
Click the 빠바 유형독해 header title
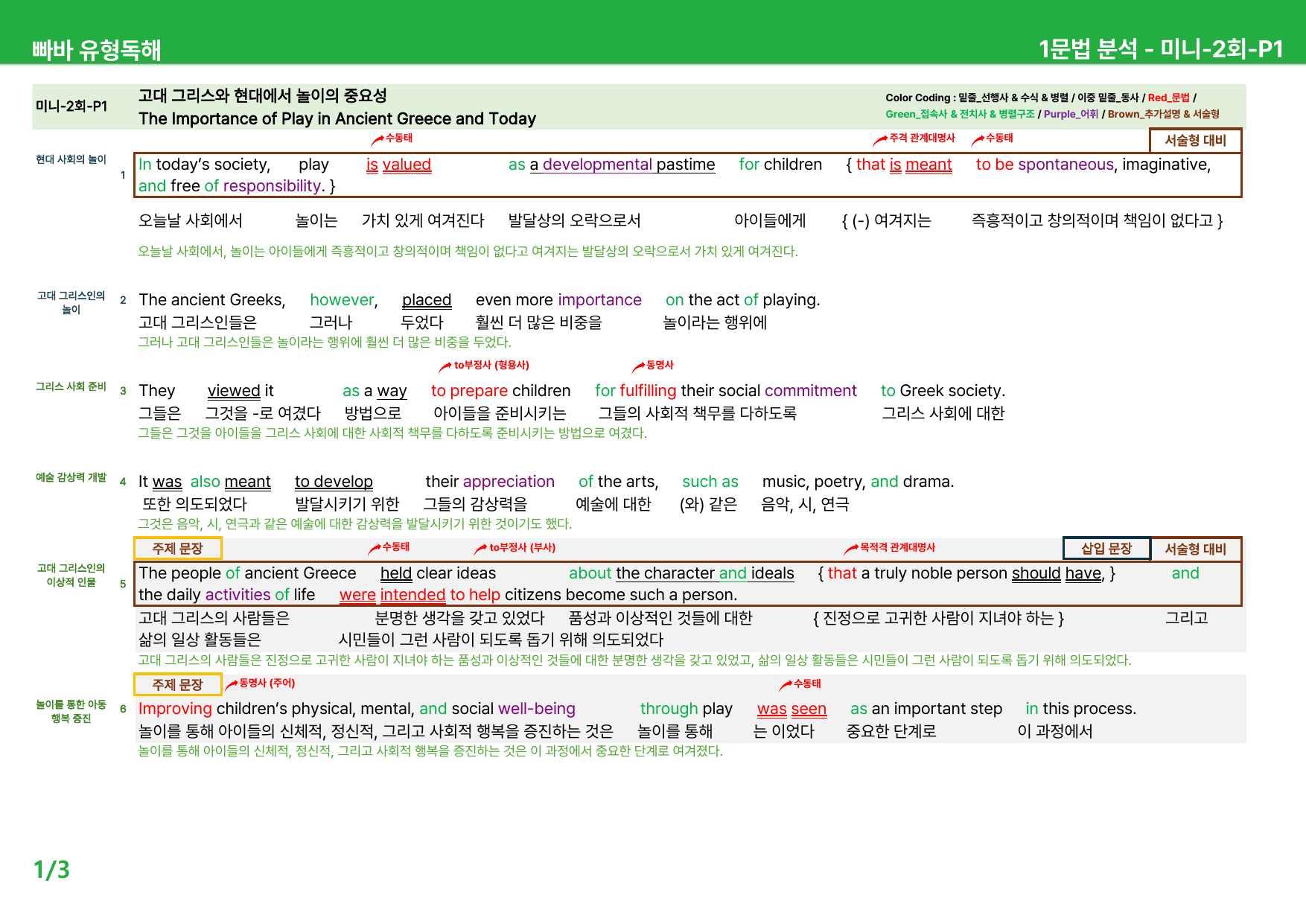coord(97,50)
